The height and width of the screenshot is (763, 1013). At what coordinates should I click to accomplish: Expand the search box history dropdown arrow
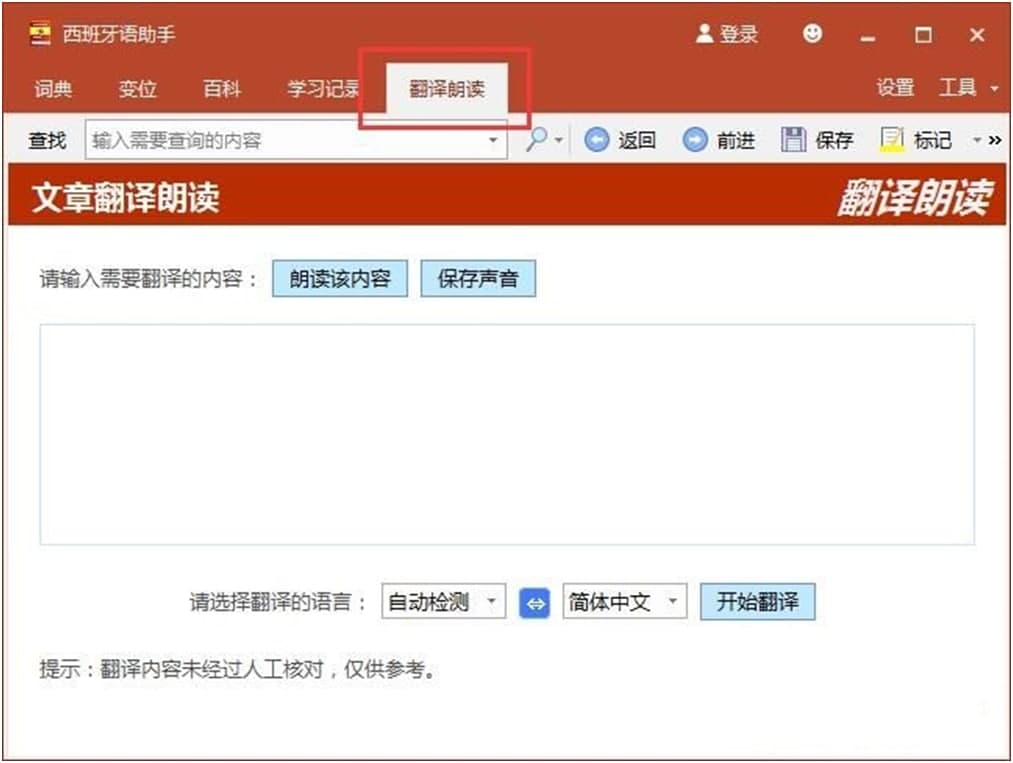tap(493, 141)
